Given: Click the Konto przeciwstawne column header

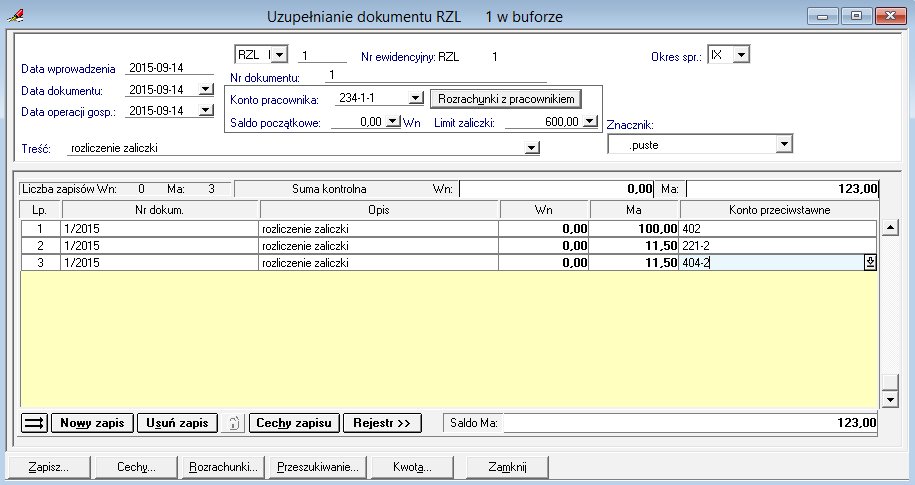Looking at the screenshot, I should 780,210.
